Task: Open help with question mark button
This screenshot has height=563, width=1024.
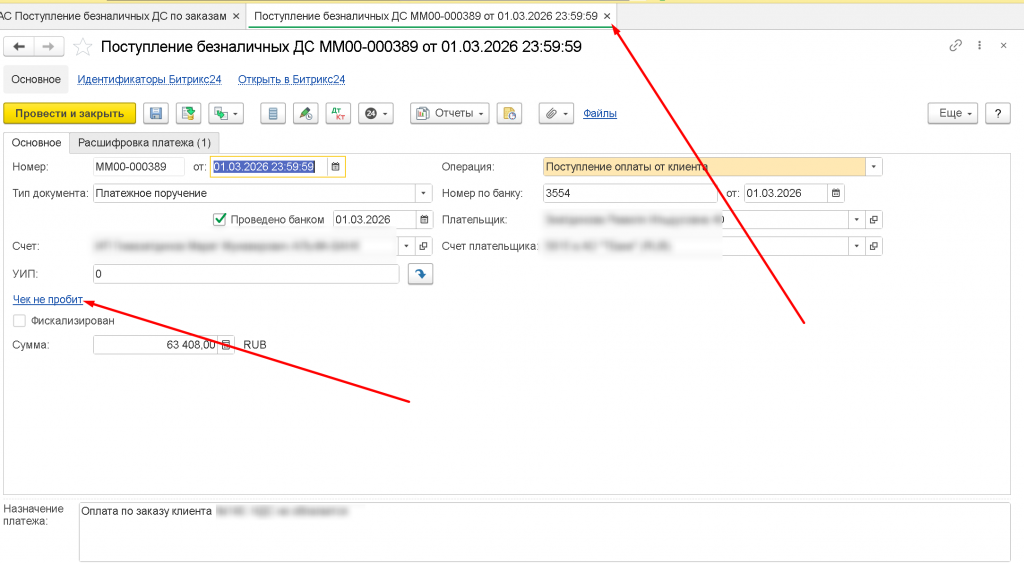Action: coord(998,113)
